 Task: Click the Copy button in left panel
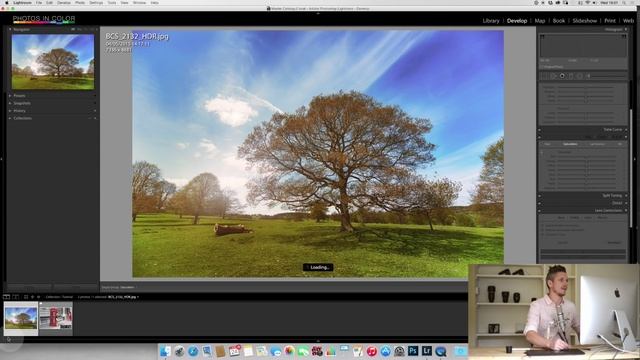[x=29, y=287]
